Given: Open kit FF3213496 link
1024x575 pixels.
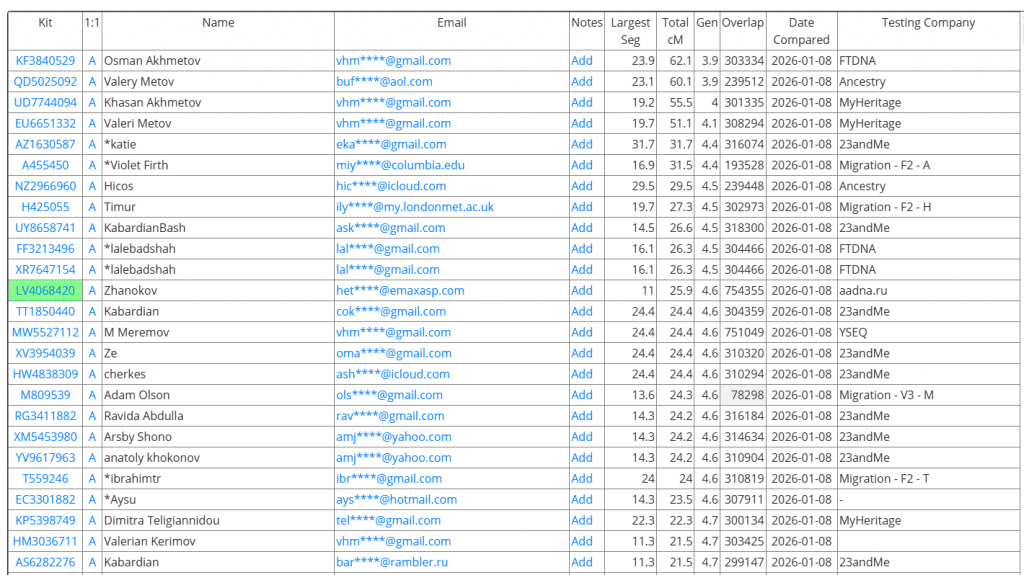Looking at the screenshot, I should point(45,249).
